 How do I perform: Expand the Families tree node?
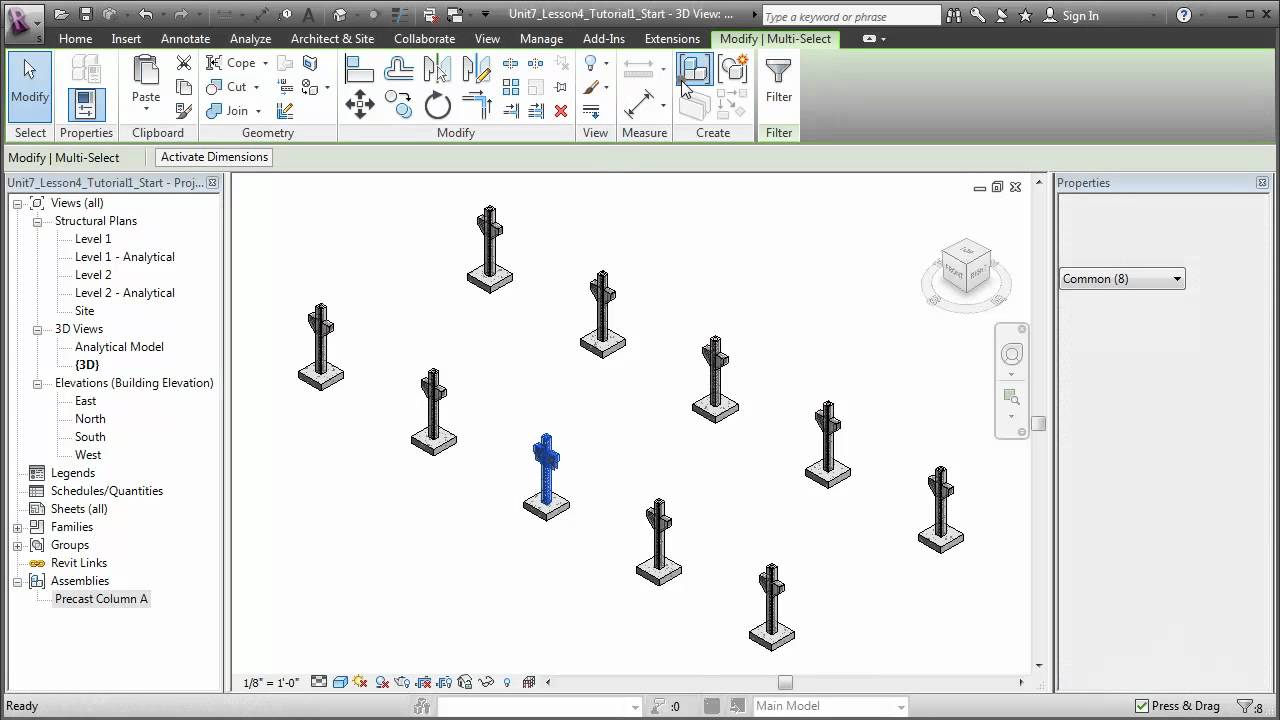click(17, 527)
